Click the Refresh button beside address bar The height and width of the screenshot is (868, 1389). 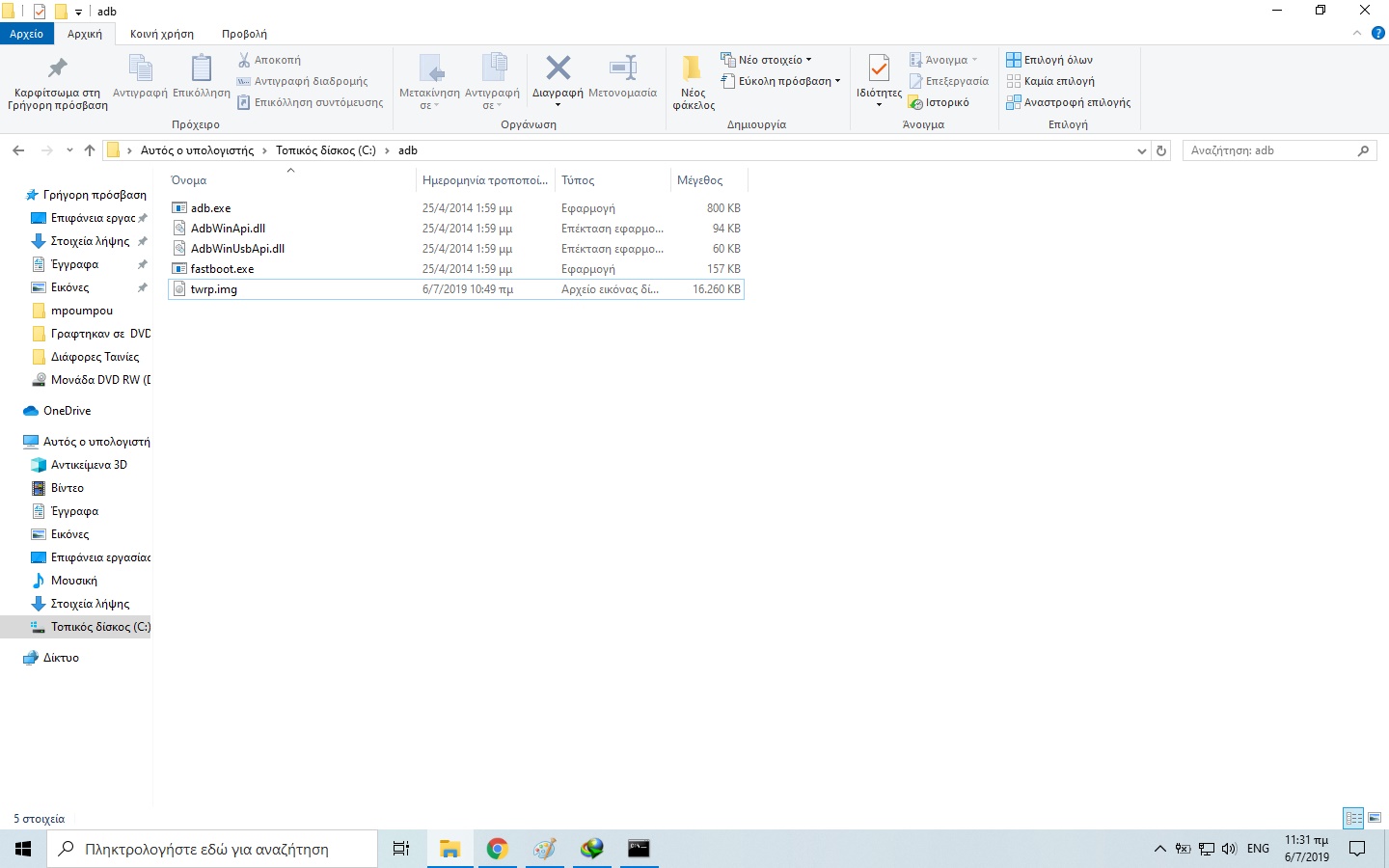[x=1161, y=150]
